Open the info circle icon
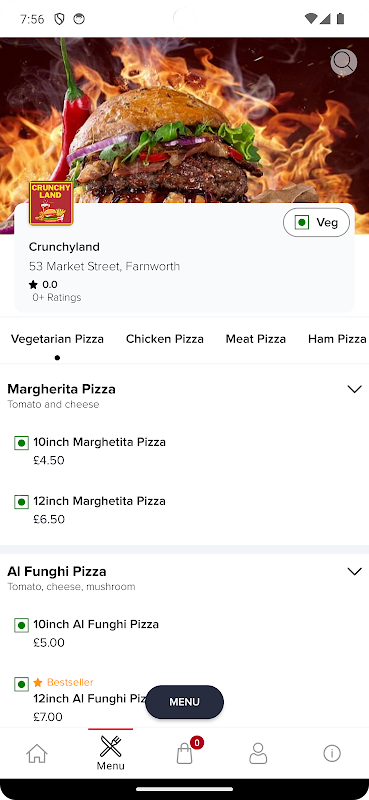Image resolution: width=369 pixels, height=800 pixels. click(332, 753)
